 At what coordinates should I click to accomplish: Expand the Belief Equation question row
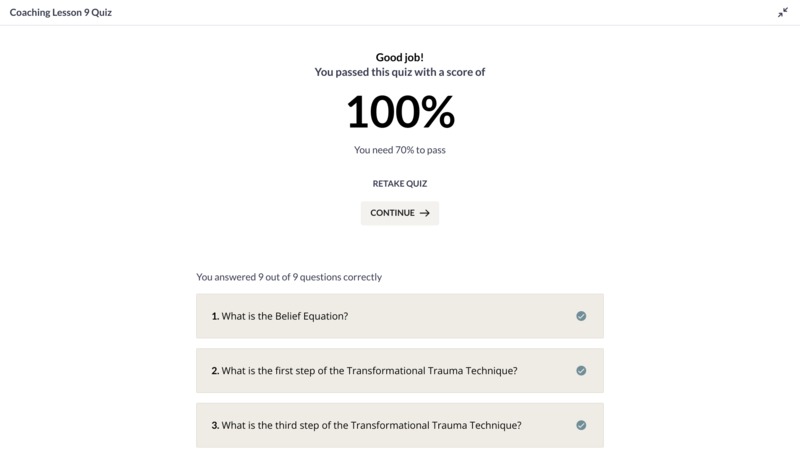coord(399,316)
